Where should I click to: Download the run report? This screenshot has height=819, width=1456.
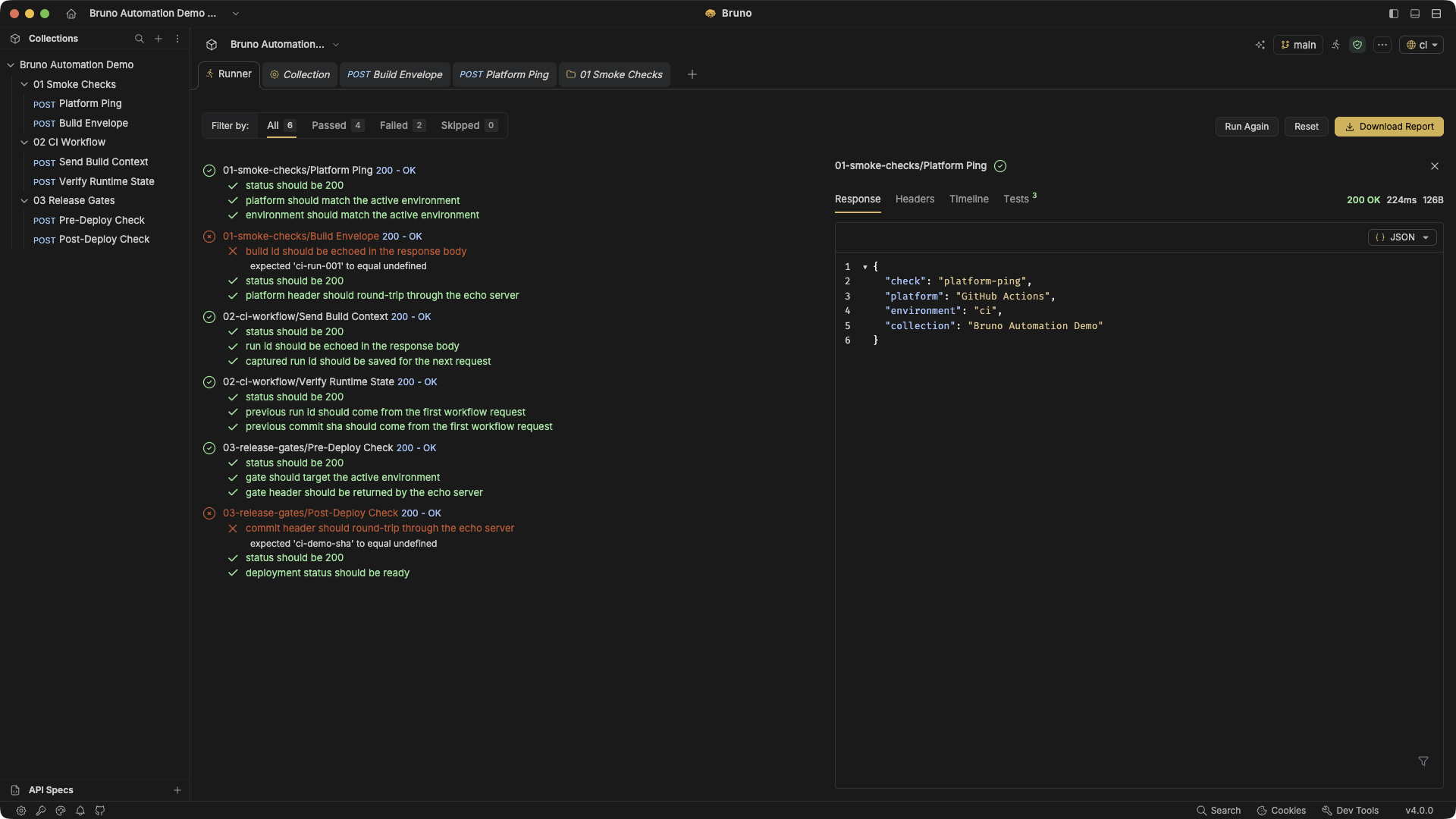point(1389,127)
